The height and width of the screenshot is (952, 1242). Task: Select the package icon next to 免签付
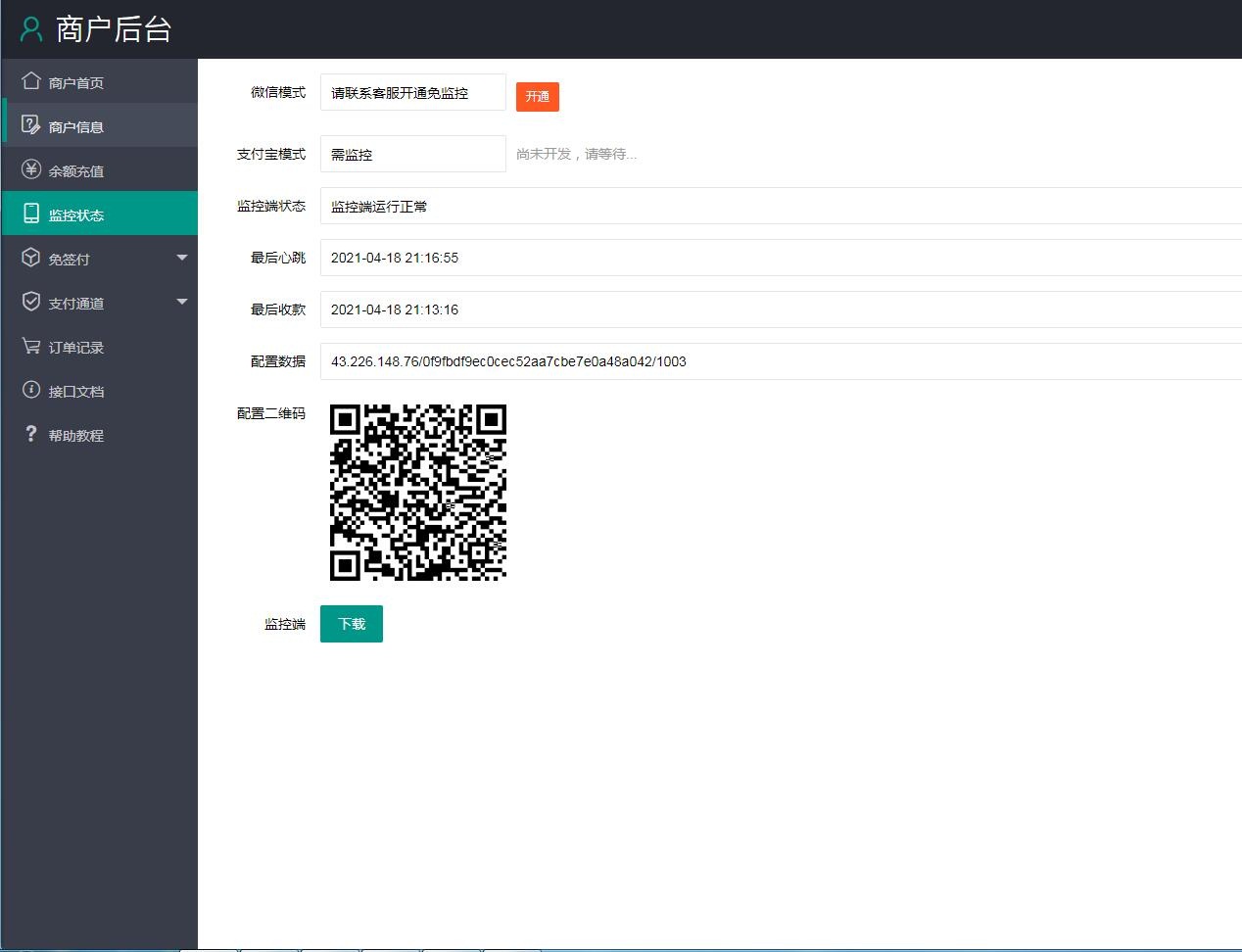[31, 257]
